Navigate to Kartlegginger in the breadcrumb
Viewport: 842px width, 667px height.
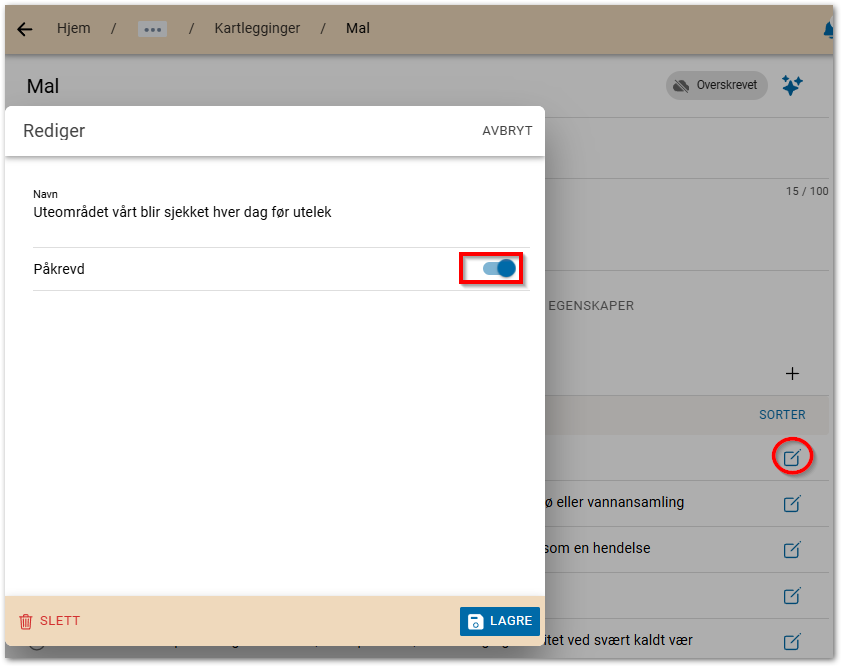coord(257,28)
